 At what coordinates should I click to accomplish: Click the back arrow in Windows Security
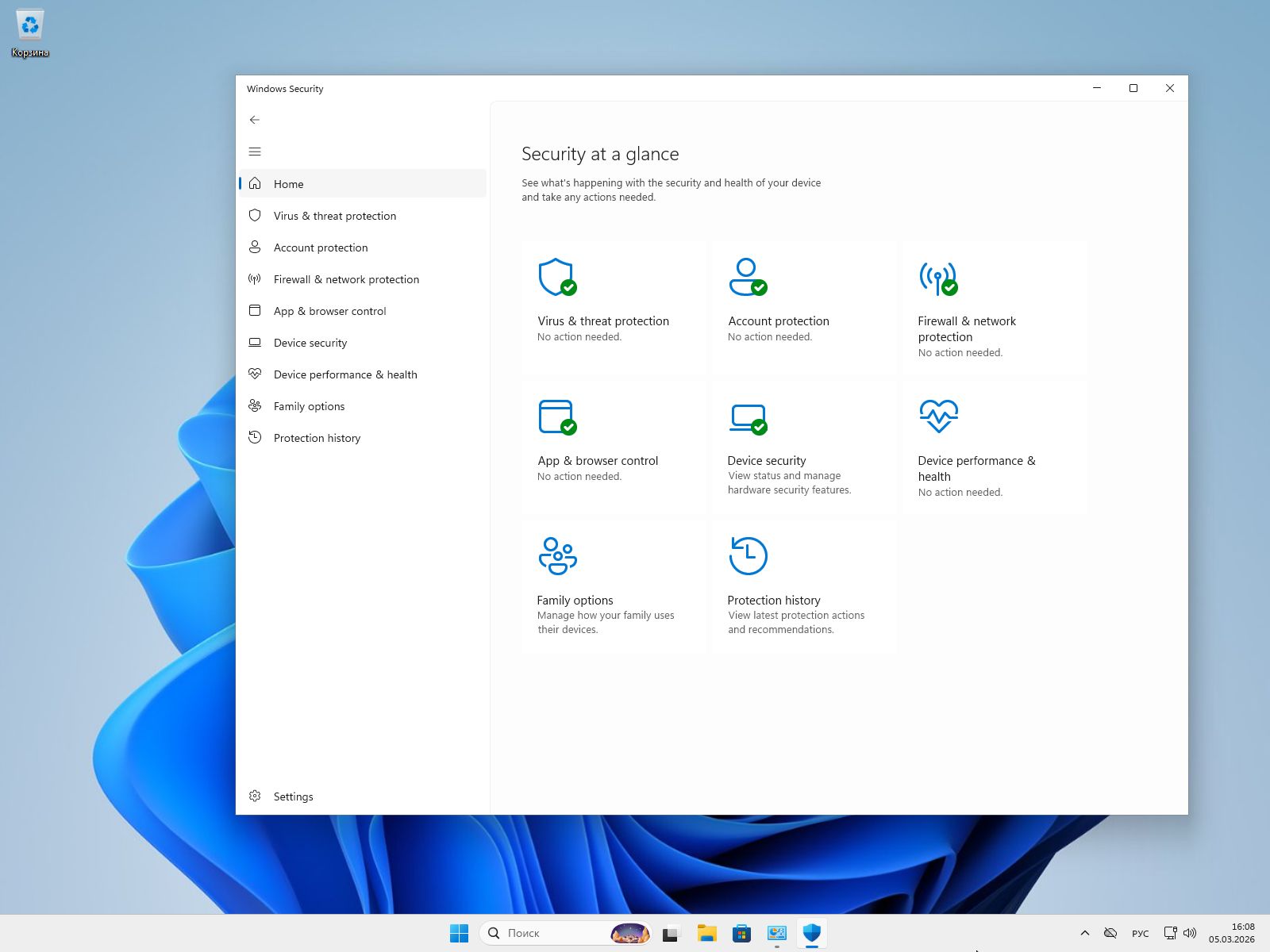pyautogui.click(x=255, y=120)
